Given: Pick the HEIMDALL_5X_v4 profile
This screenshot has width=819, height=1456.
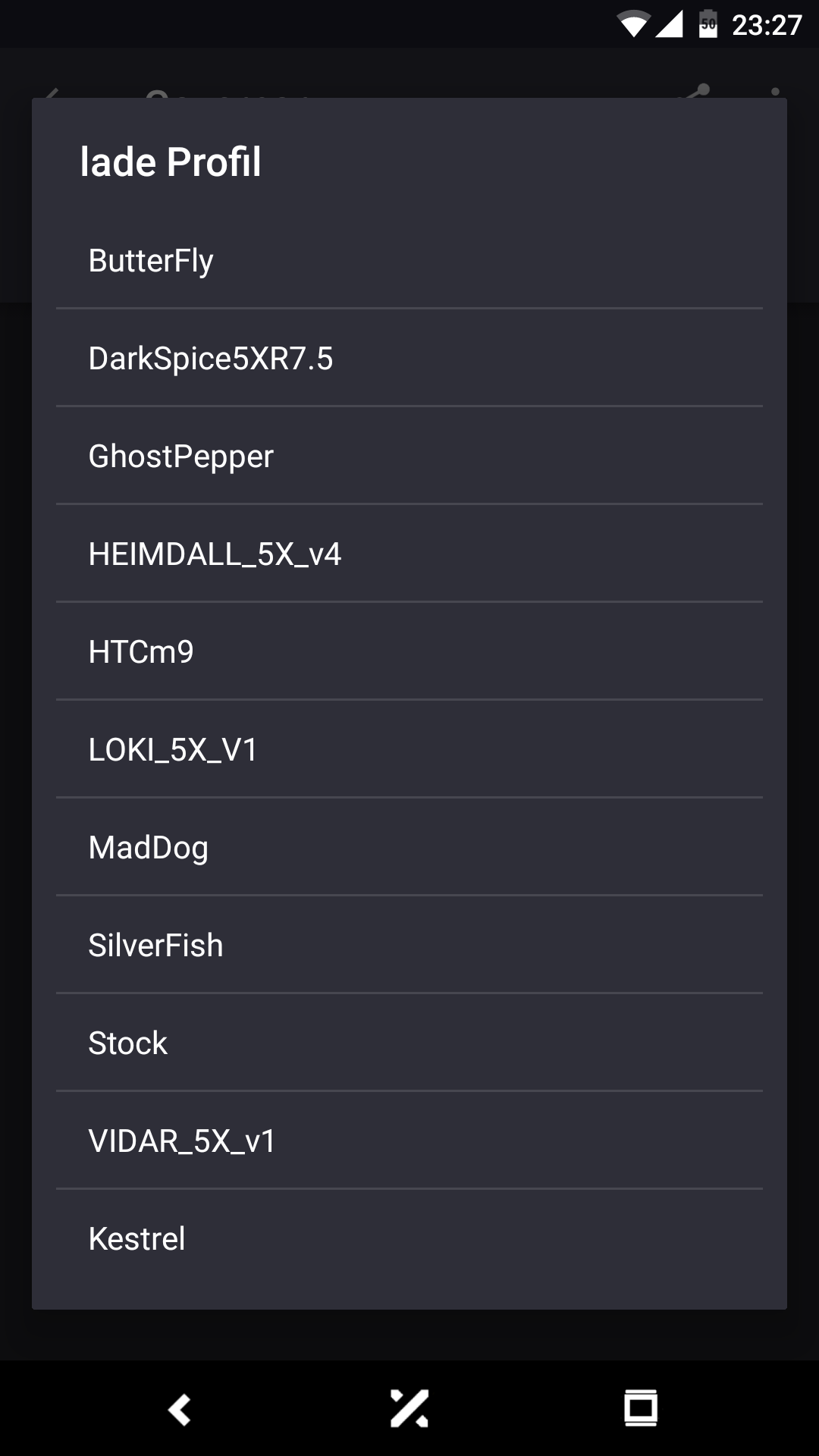Looking at the screenshot, I should point(409,554).
